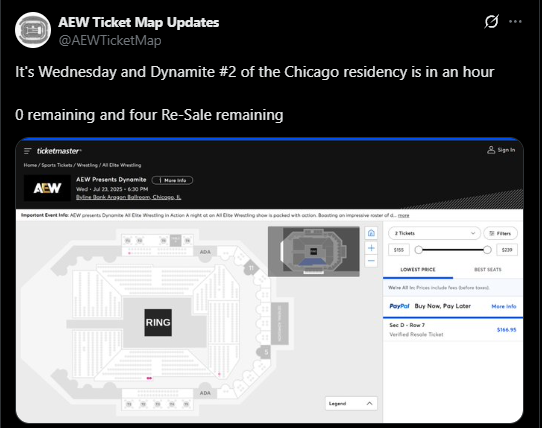Click the Sign In user icon

pos(491,150)
